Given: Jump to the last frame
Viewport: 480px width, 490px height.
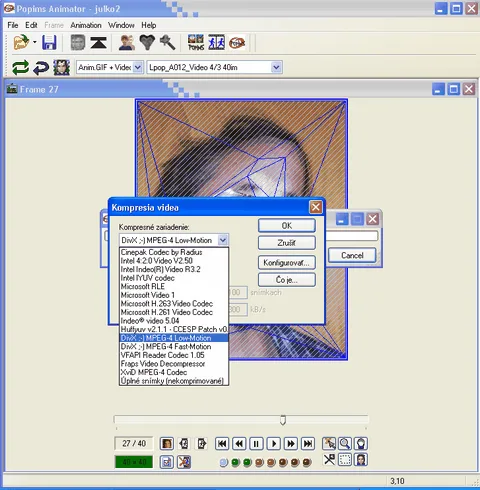Looking at the screenshot, I should tap(308, 444).
